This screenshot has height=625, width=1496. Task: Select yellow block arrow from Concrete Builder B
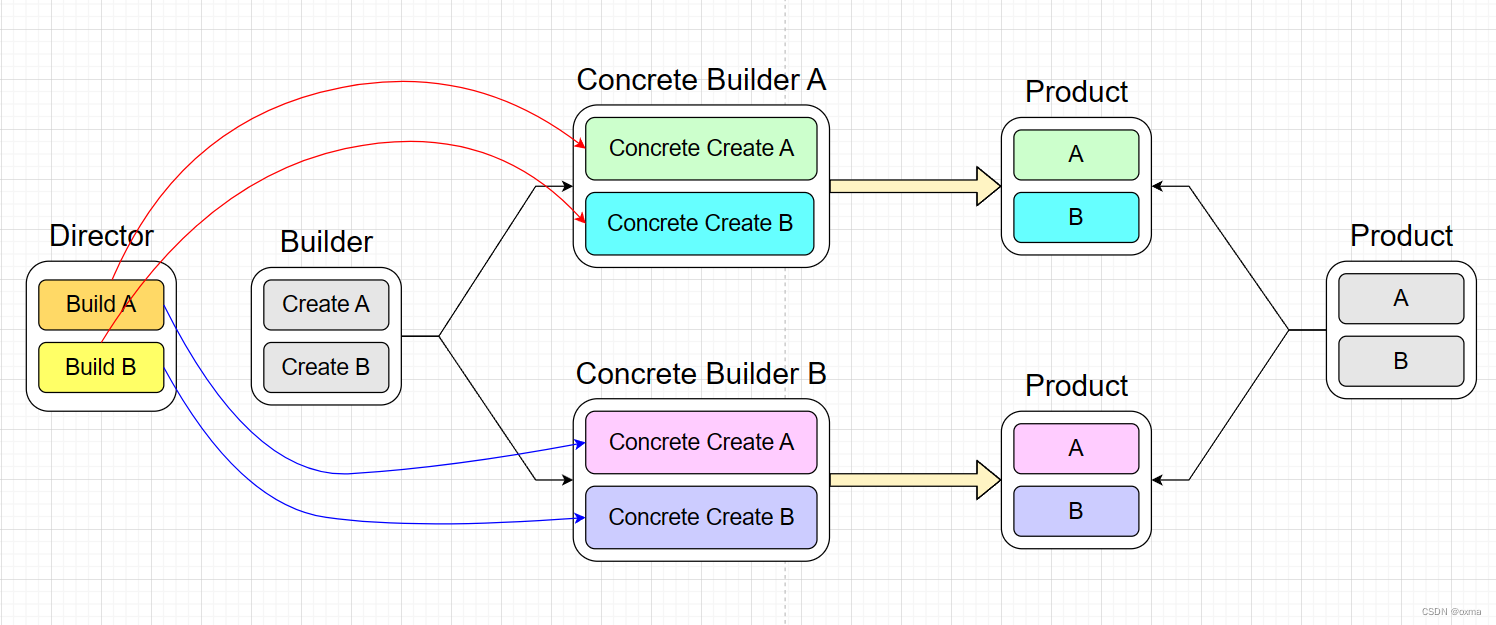(915, 480)
